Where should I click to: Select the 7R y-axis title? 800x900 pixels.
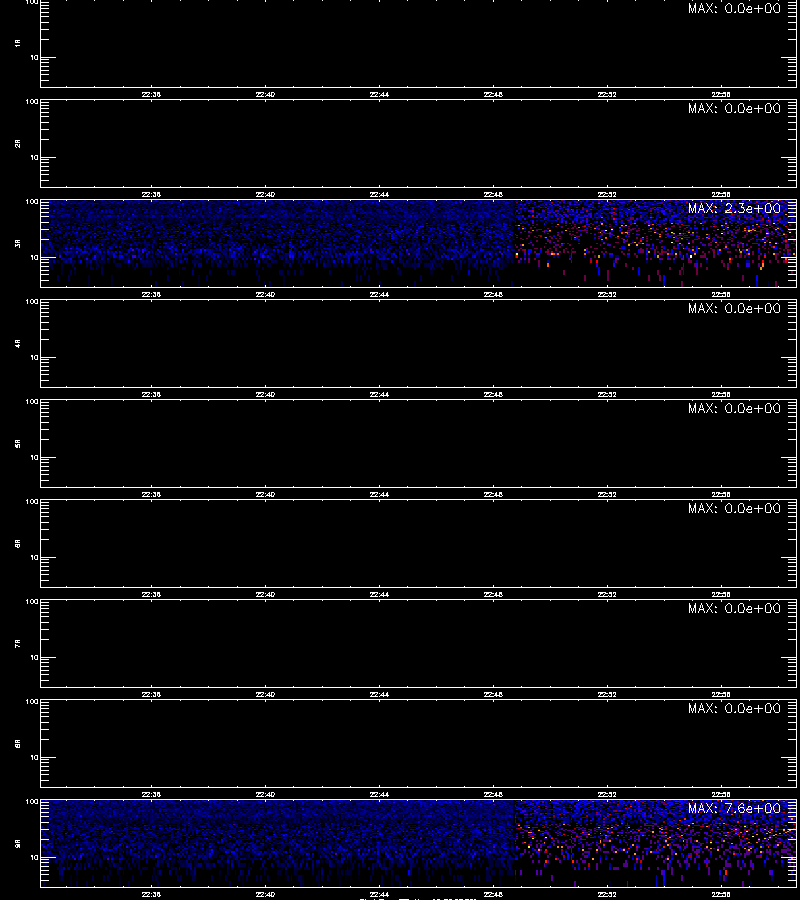(18, 643)
